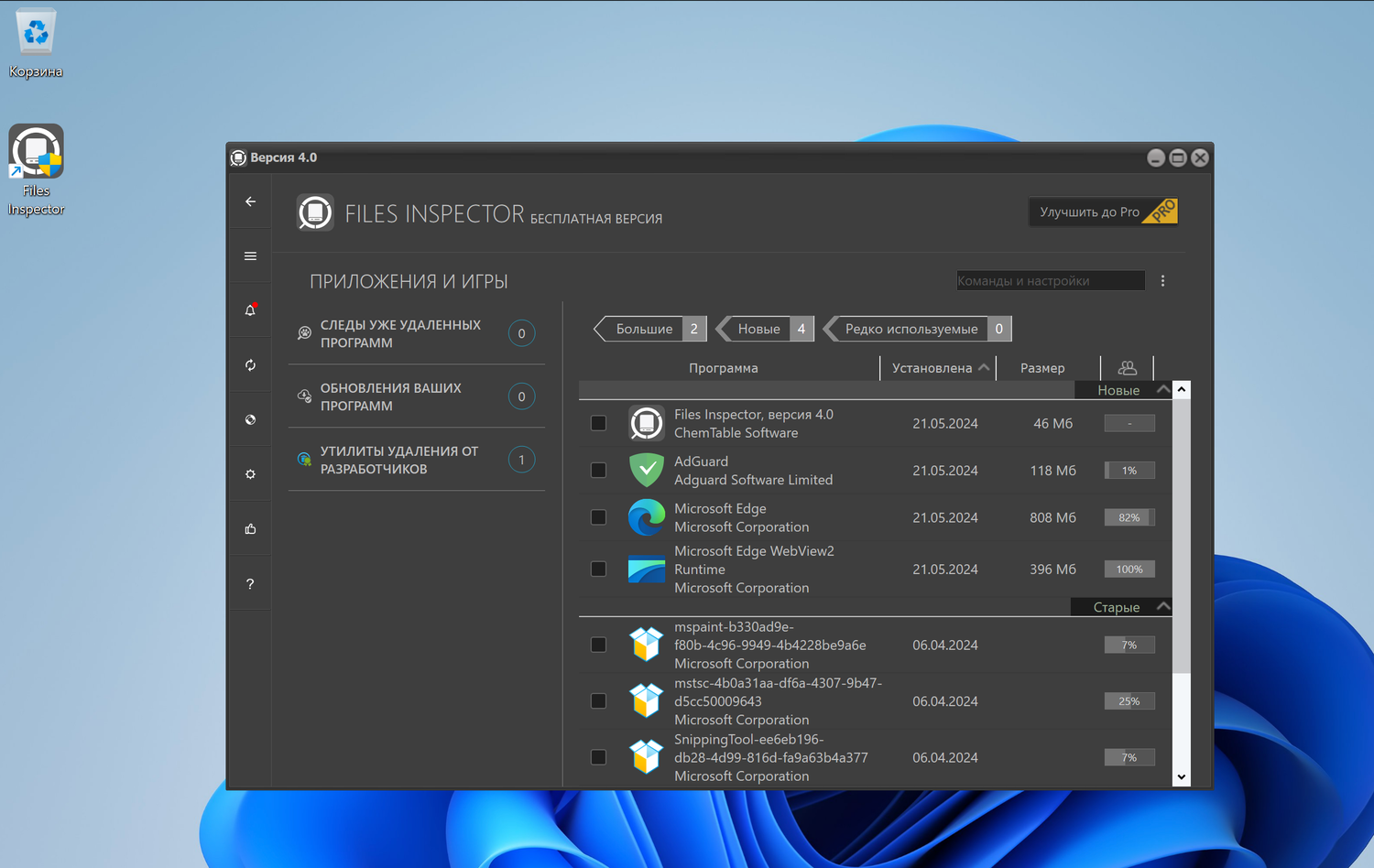The image size is (1374, 868).
Task: Click Улучшить до Pro button
Action: pos(1103,212)
